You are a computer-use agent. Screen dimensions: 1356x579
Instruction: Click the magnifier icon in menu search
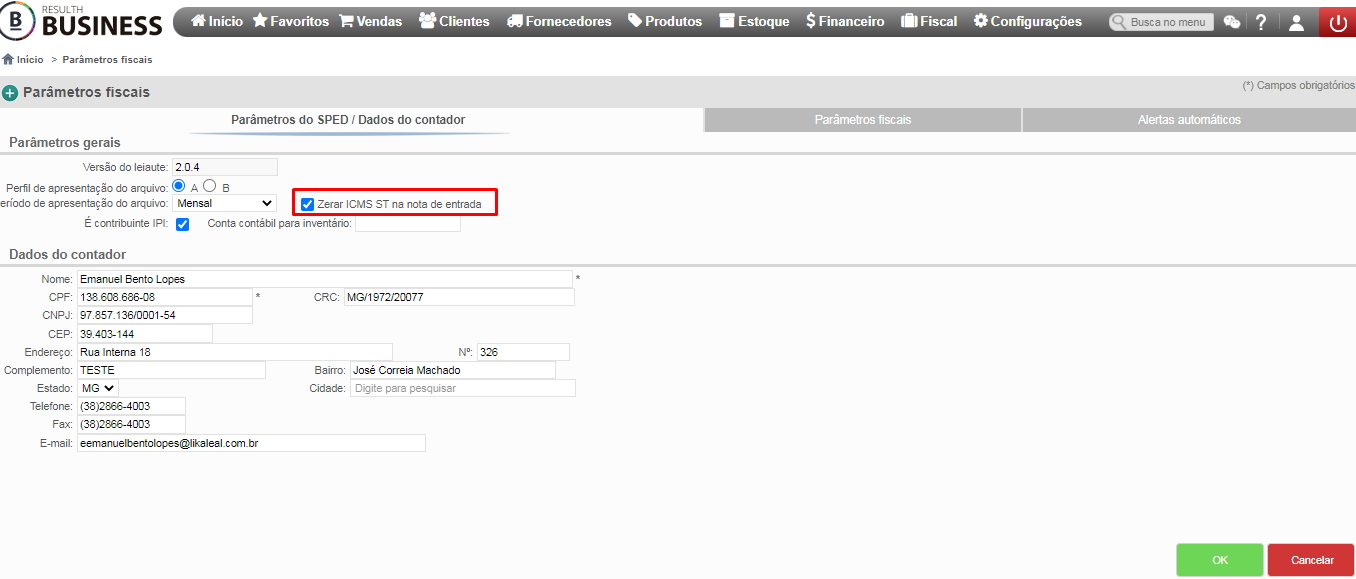point(1120,22)
